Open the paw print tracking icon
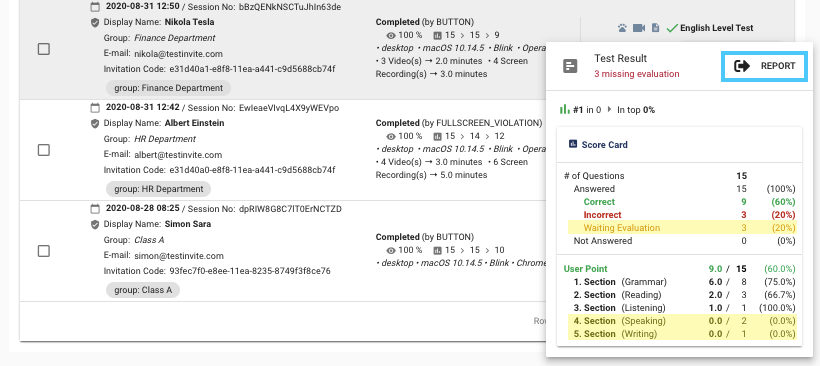This screenshot has height=366, width=820. point(622,28)
